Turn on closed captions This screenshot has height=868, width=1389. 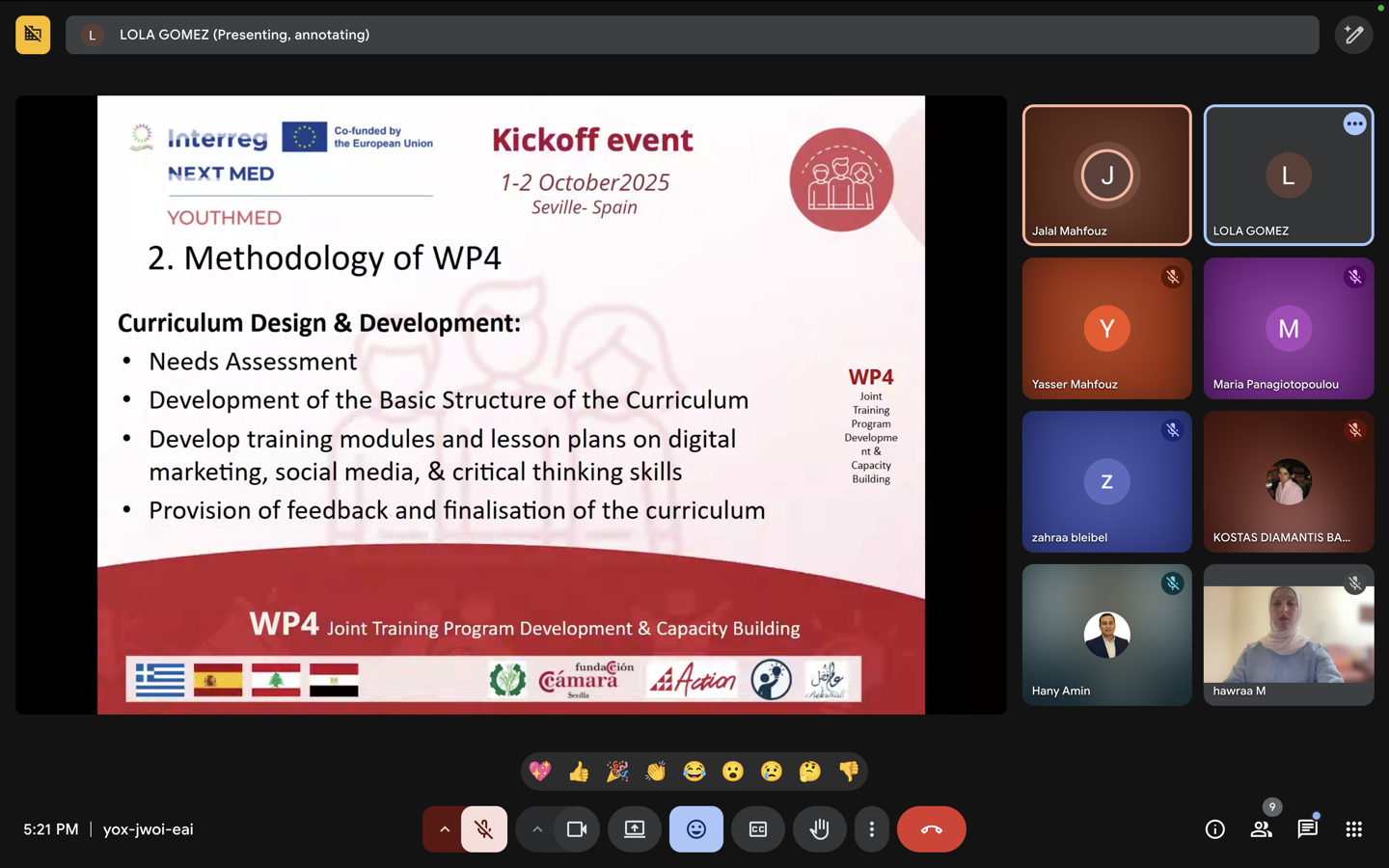(x=758, y=829)
